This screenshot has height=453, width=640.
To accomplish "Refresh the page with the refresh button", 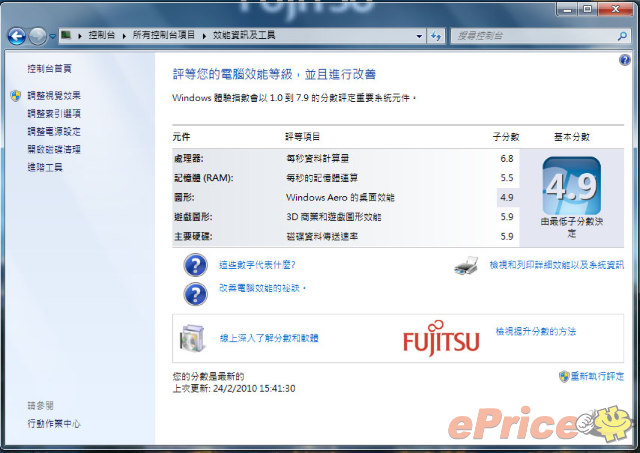I will pos(436,36).
